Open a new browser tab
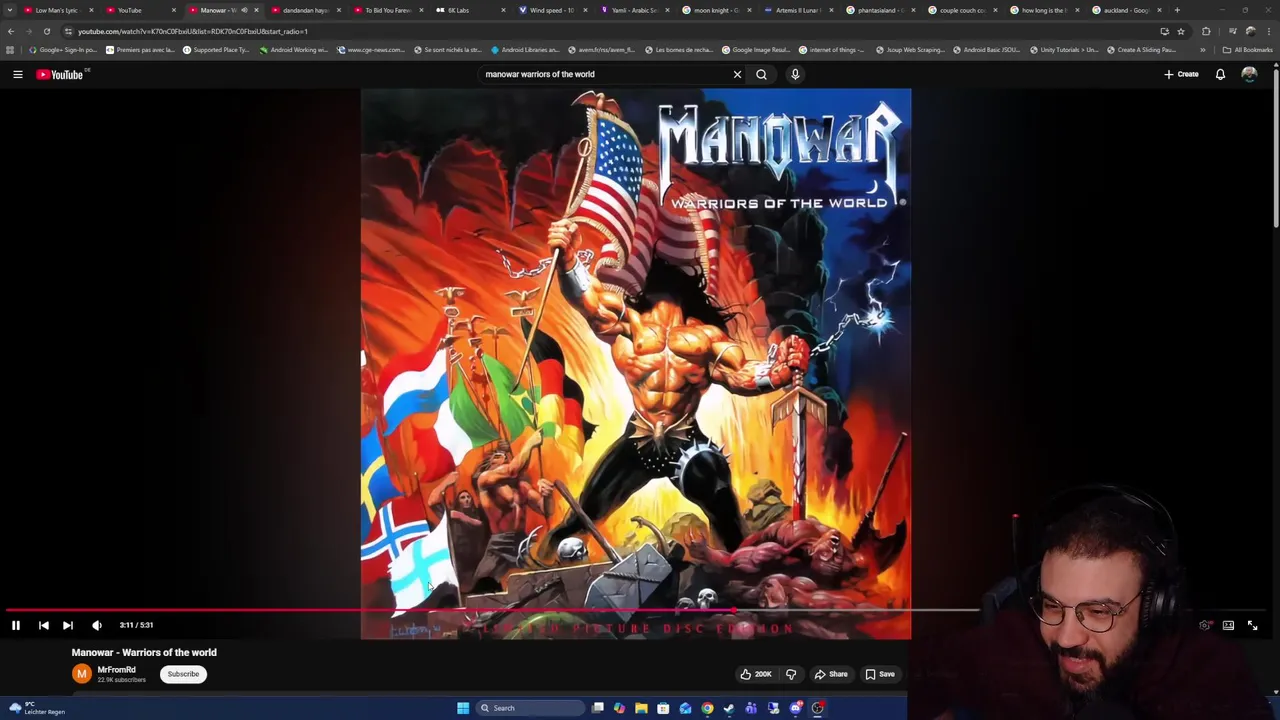Screen dimensions: 1280x720 pos(1177,10)
